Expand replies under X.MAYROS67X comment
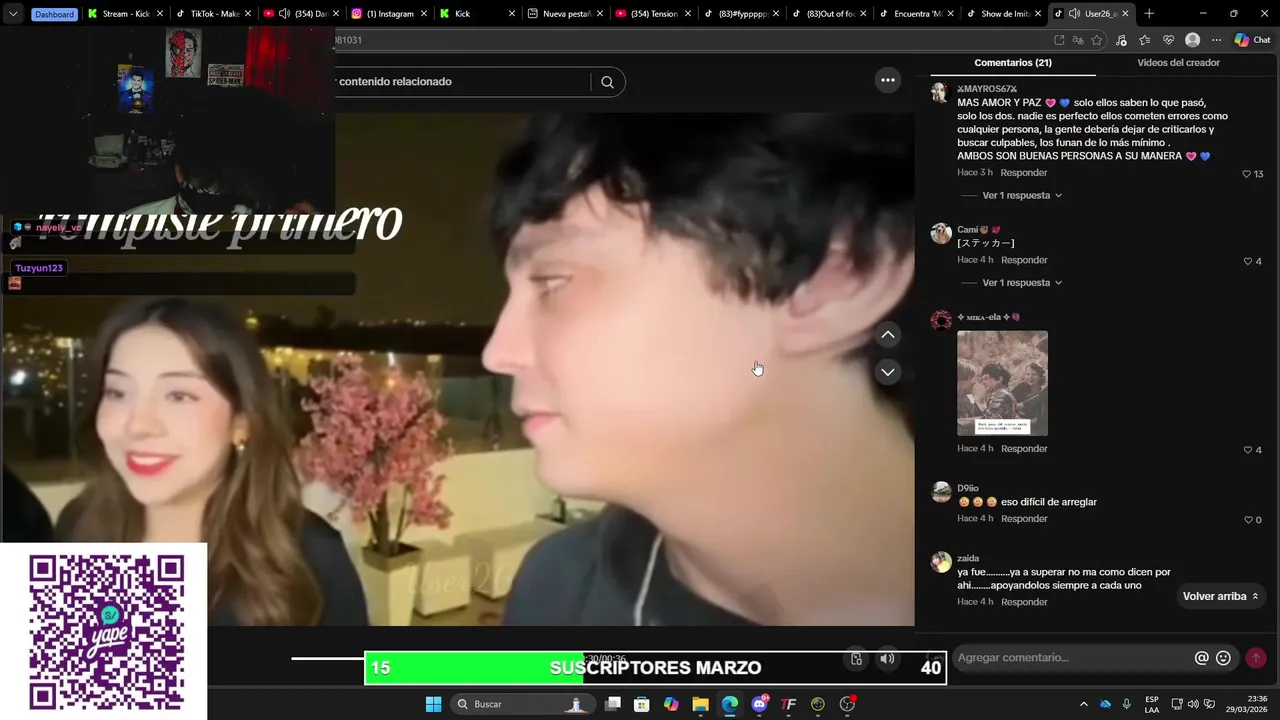 coord(1022,195)
